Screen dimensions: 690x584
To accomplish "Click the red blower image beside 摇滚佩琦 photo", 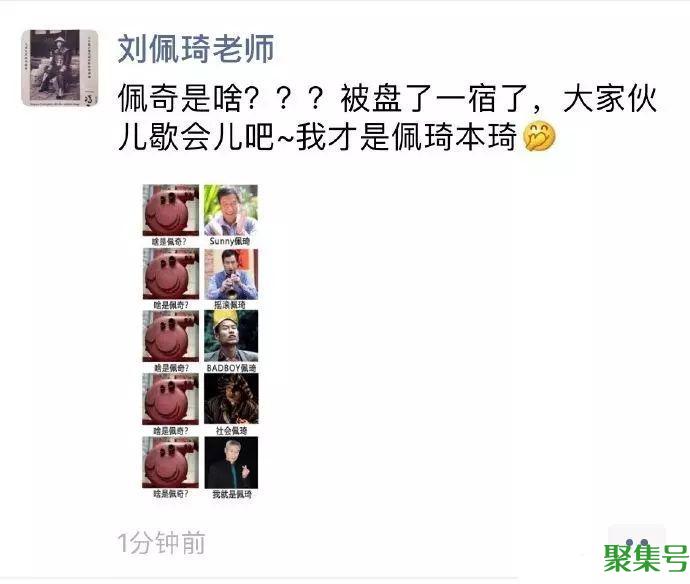I will click(171, 274).
